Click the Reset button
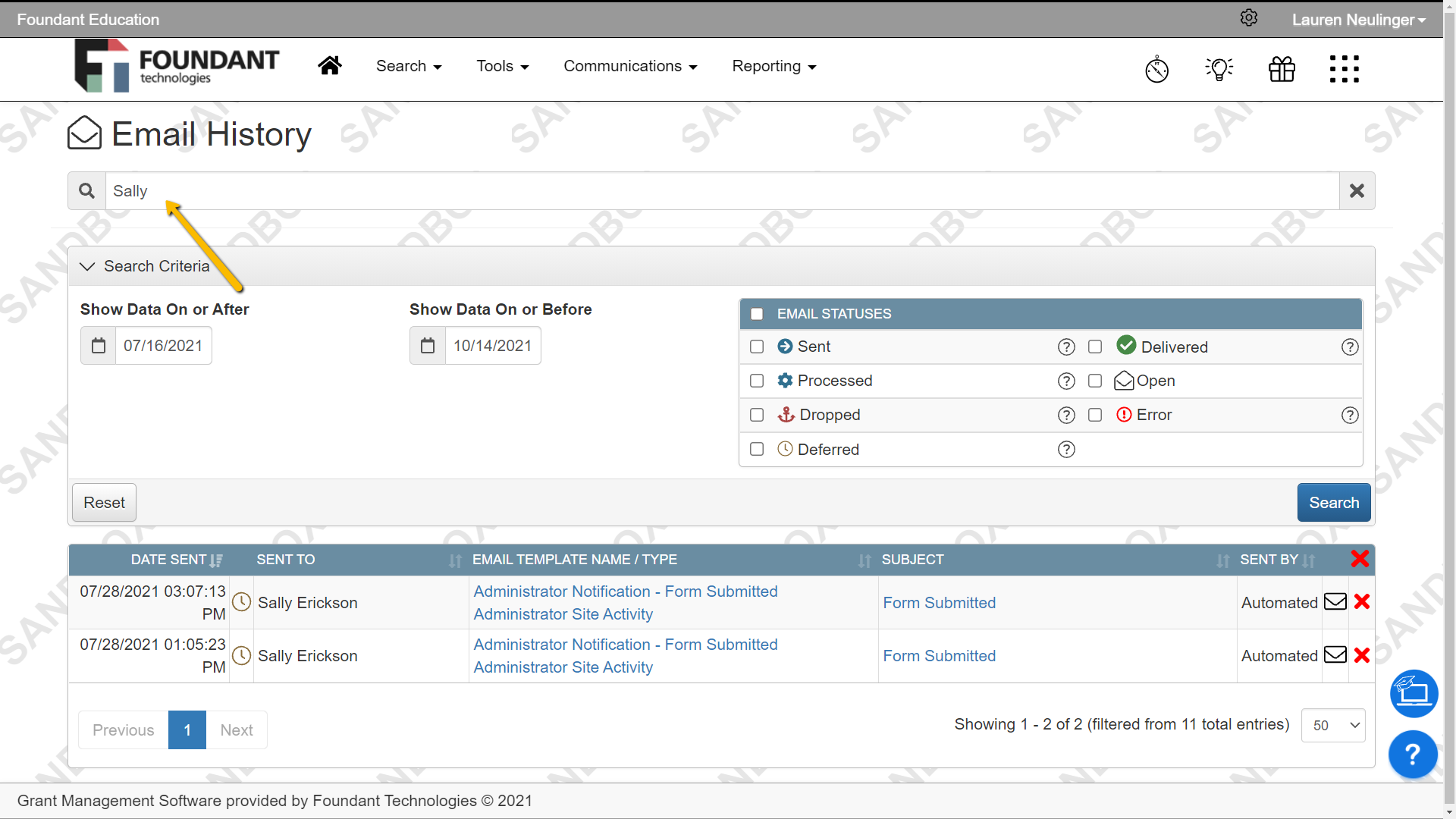 [x=103, y=502]
